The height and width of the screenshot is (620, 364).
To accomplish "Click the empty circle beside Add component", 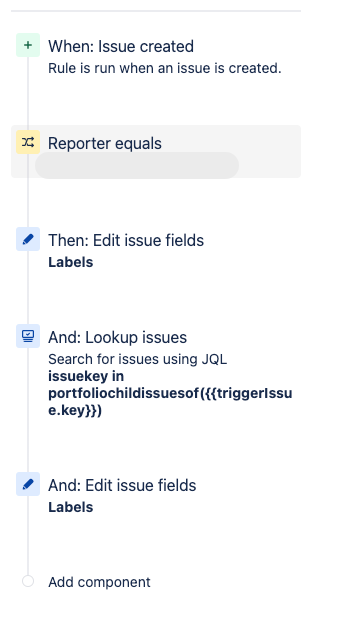I will (x=28, y=581).
